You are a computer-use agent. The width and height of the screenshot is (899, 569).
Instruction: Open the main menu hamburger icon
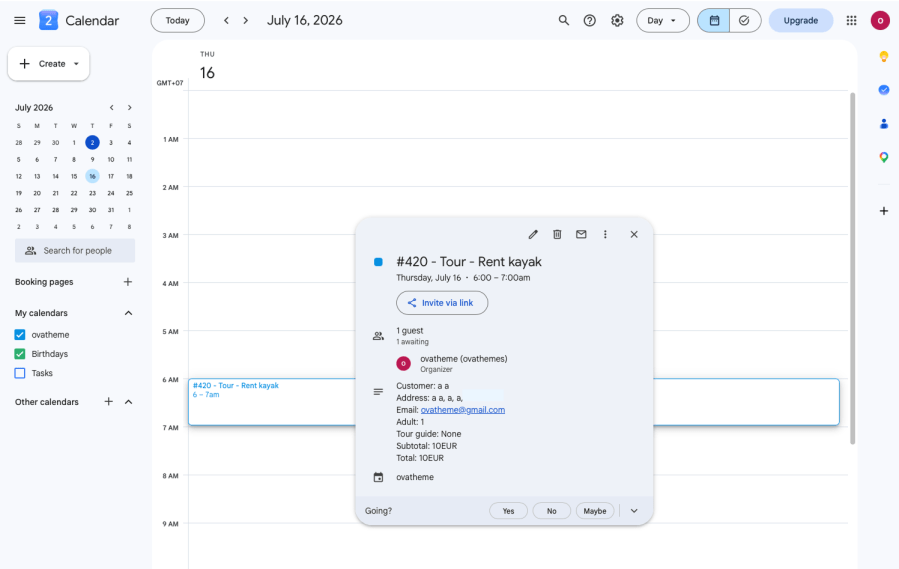pos(19,21)
